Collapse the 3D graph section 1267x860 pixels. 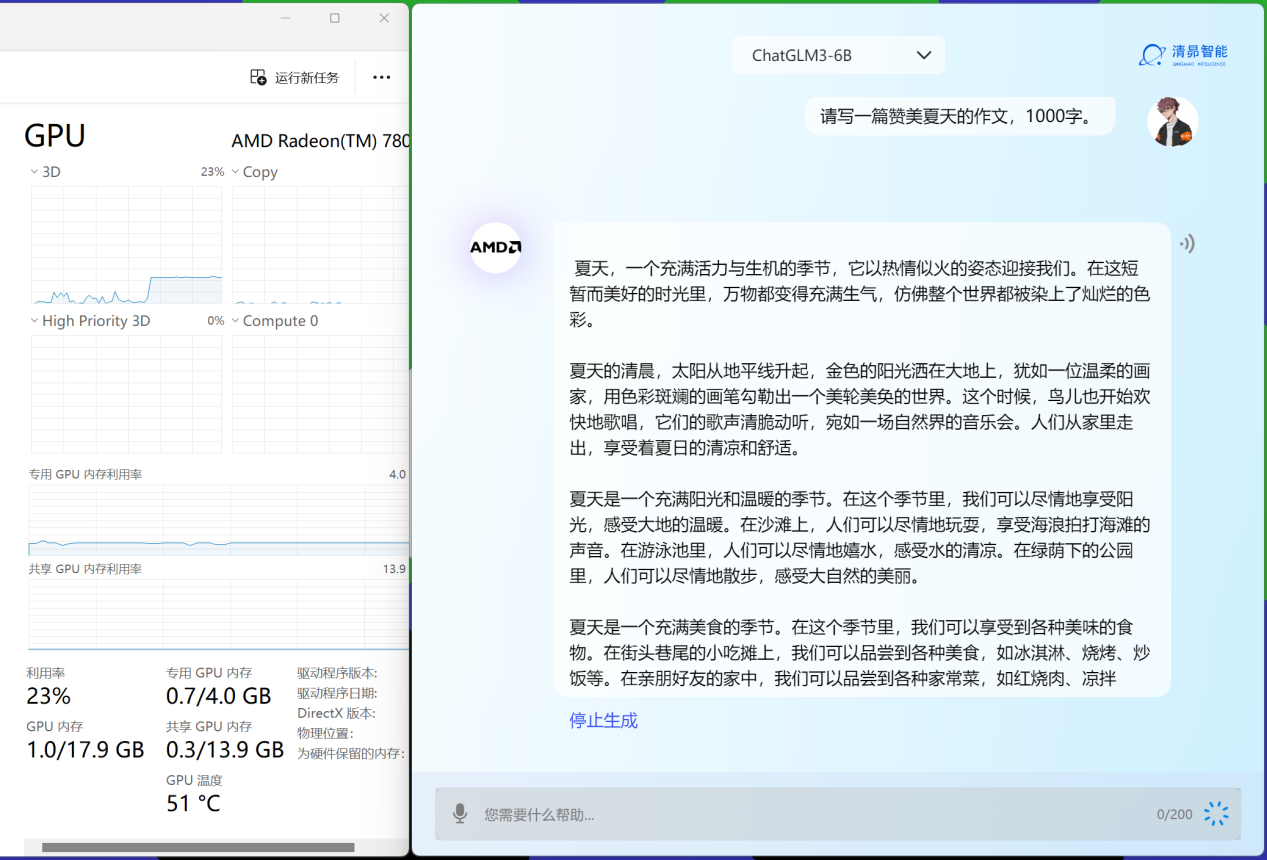35,171
